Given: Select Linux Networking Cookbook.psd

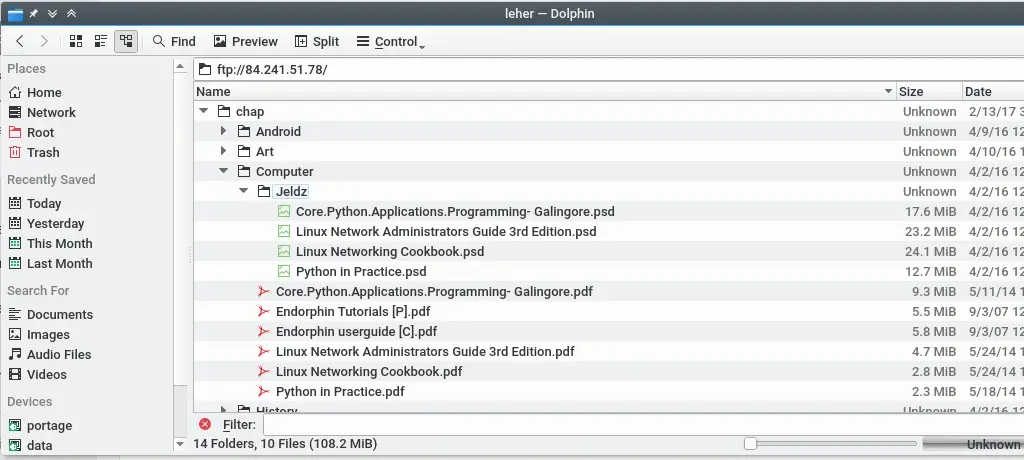Looking at the screenshot, I should coord(389,252).
